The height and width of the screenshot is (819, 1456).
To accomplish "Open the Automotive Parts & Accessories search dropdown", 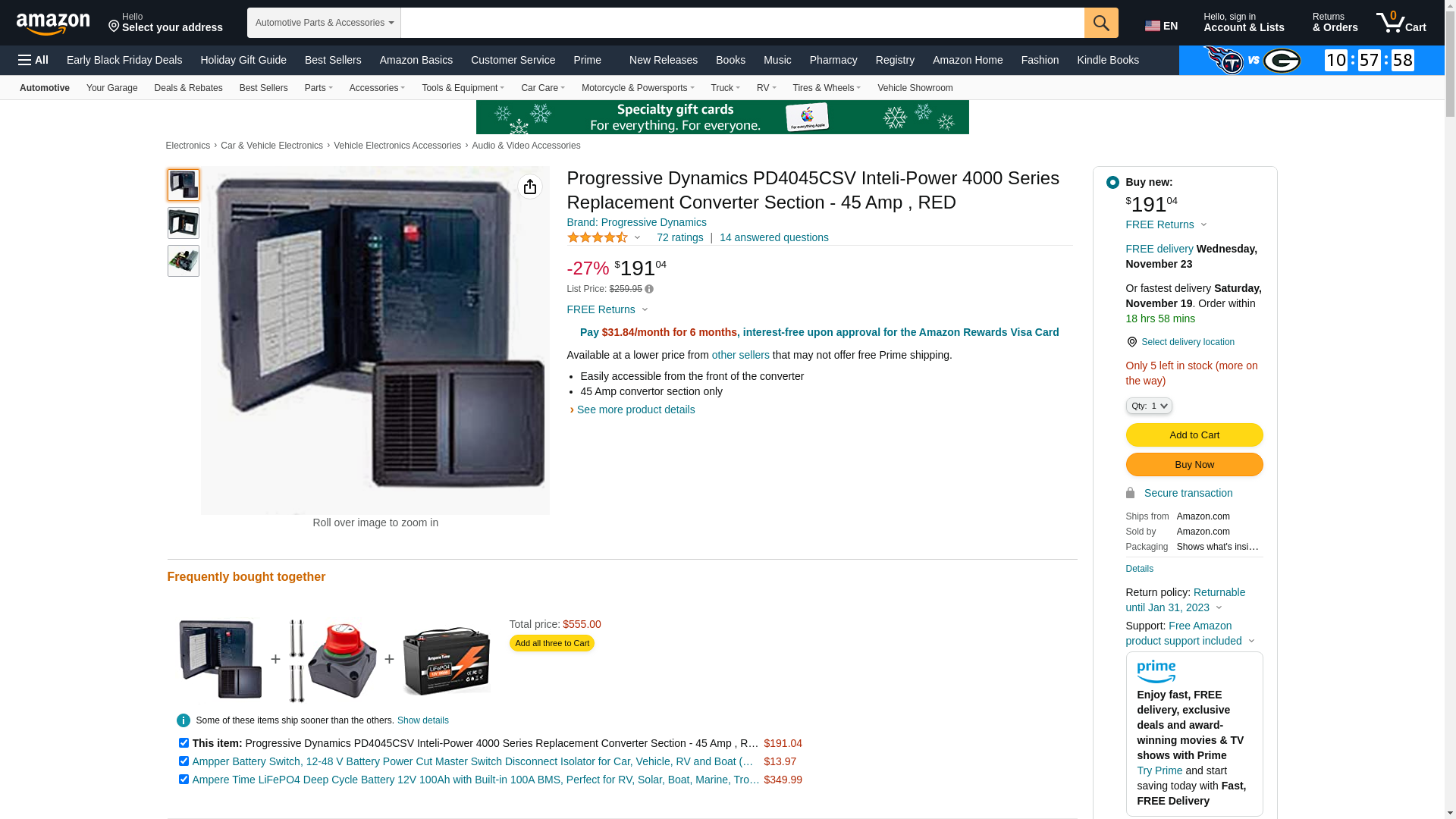I will tap(324, 23).
